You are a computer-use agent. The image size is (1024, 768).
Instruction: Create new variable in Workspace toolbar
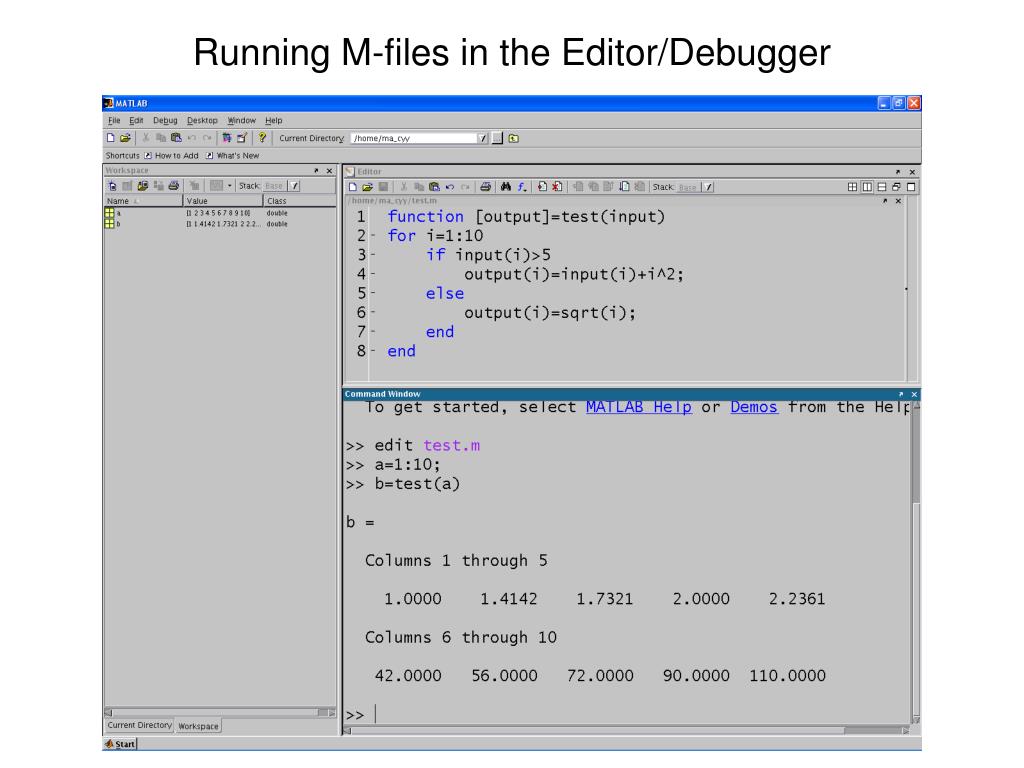(x=112, y=186)
